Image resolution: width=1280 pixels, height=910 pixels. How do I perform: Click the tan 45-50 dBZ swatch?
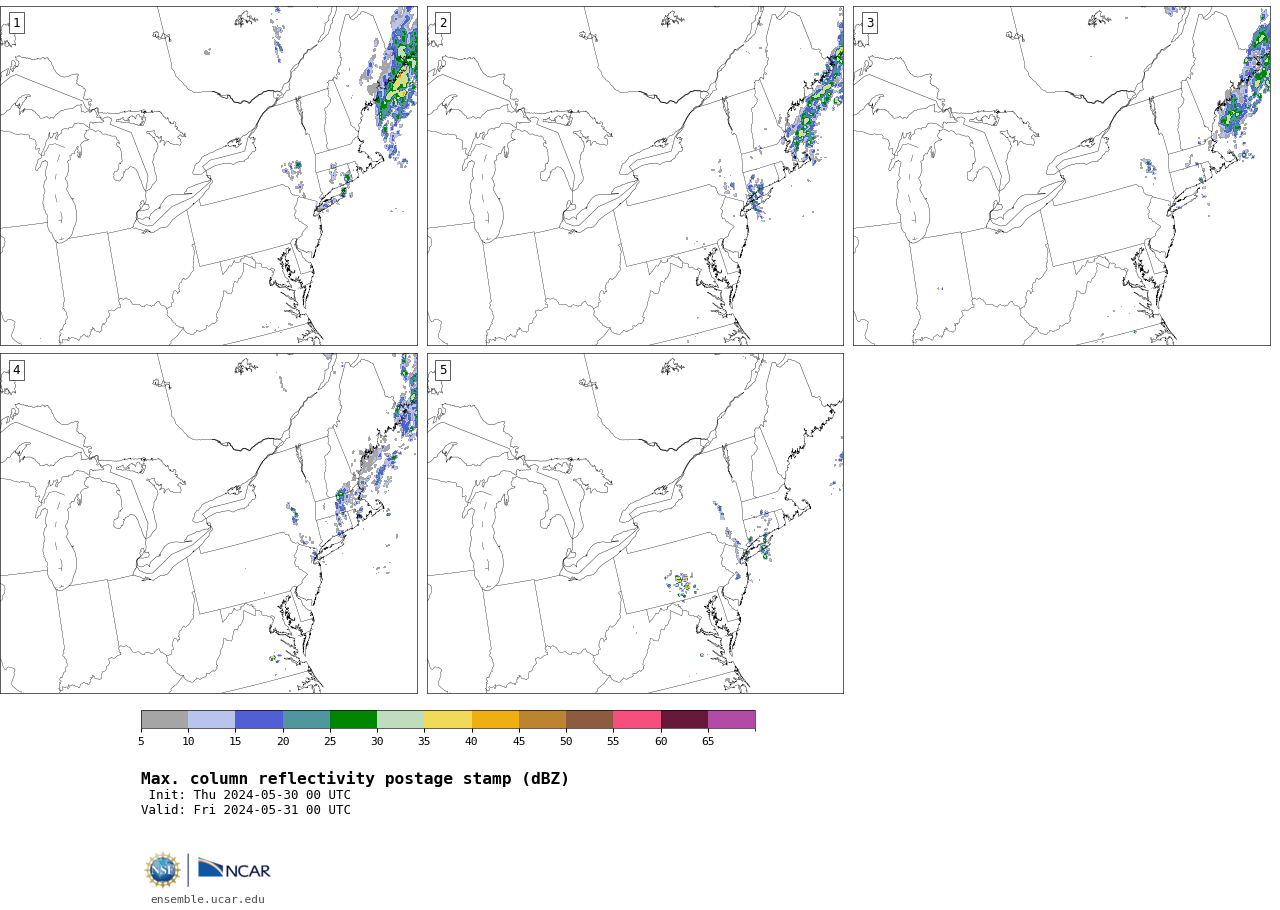tap(542, 720)
